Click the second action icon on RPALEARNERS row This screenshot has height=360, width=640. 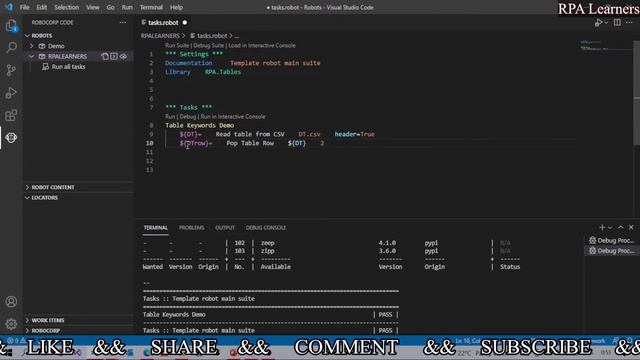point(114,56)
